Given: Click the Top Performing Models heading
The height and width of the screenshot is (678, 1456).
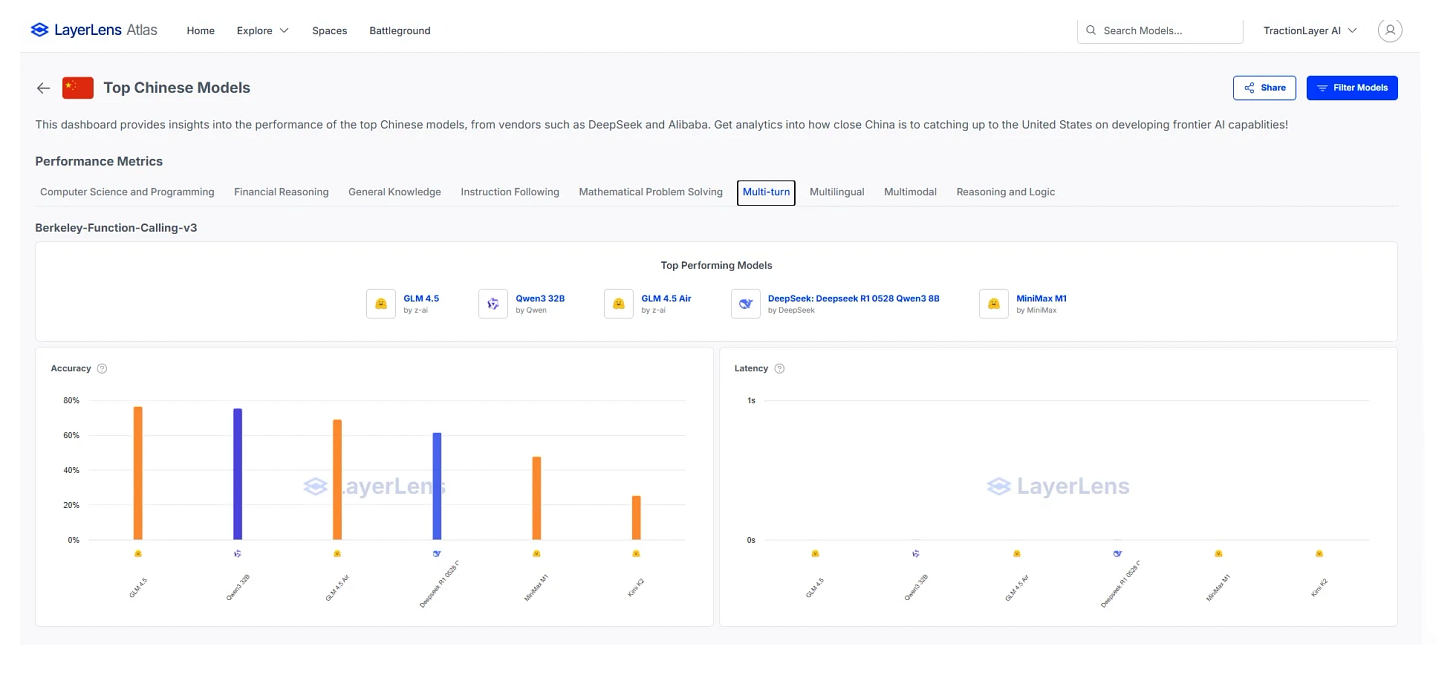Looking at the screenshot, I should pos(716,266).
